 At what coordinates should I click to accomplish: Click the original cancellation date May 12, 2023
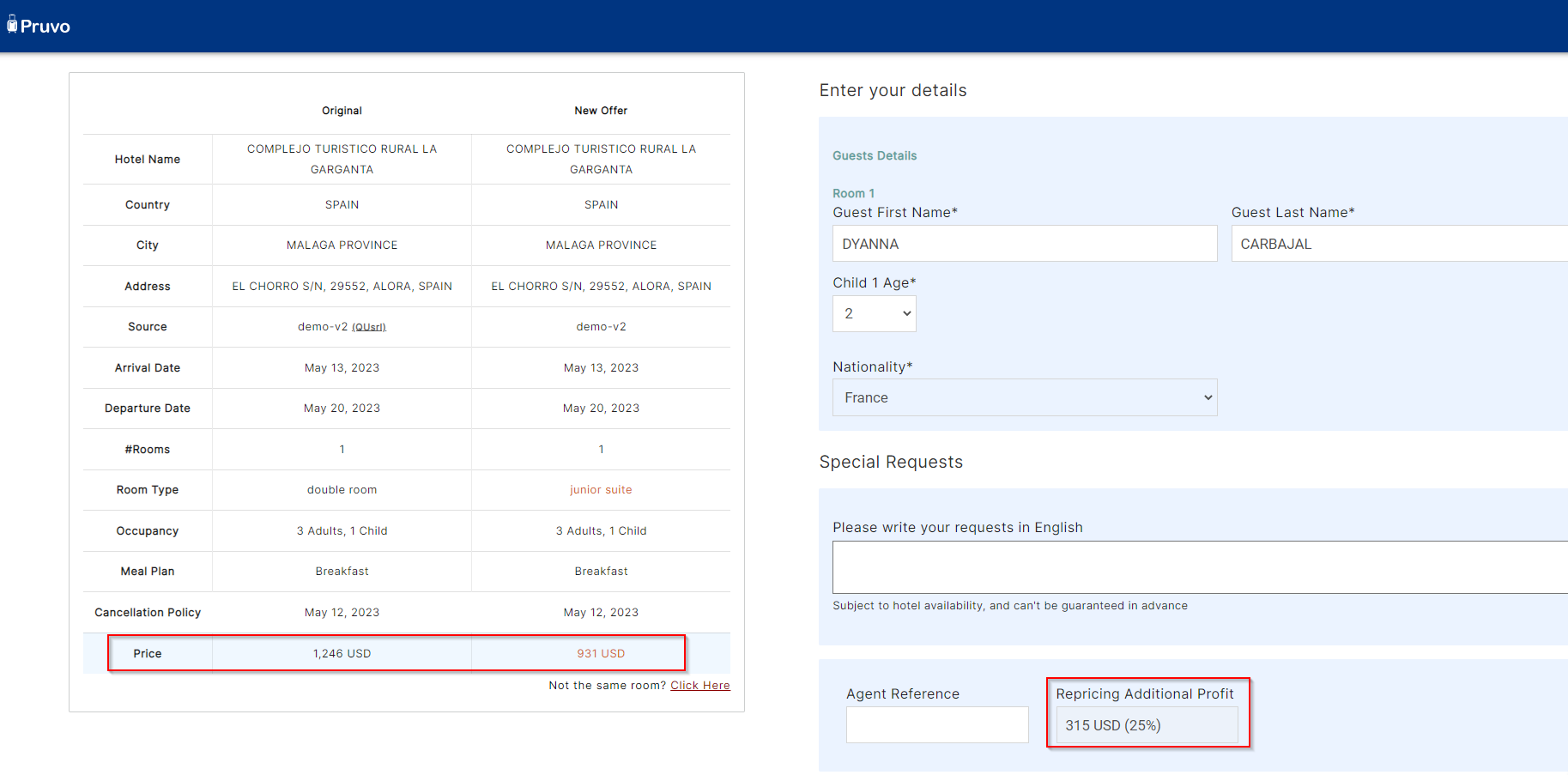tap(342, 613)
